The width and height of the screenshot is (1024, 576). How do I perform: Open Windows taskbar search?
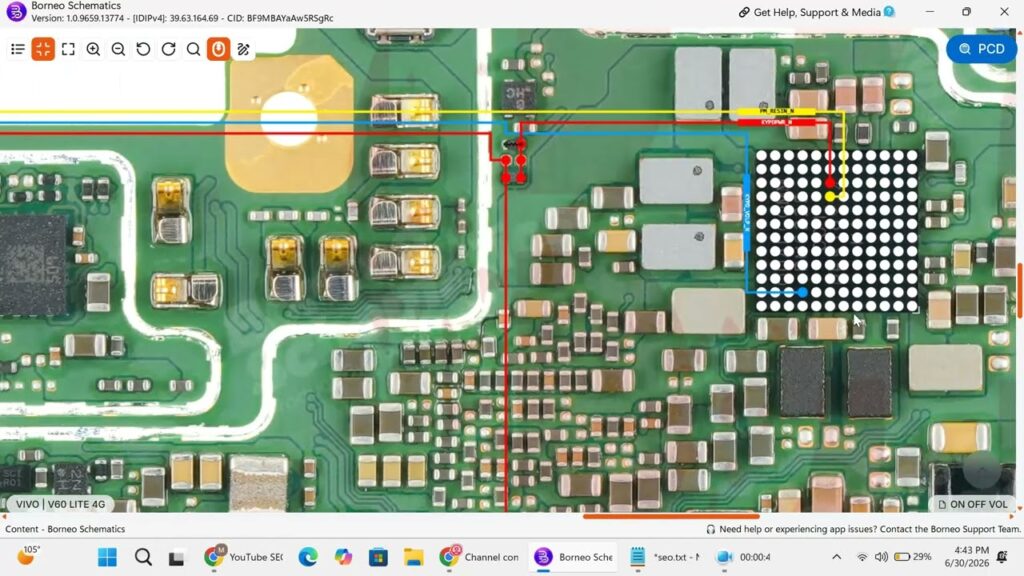(x=143, y=557)
